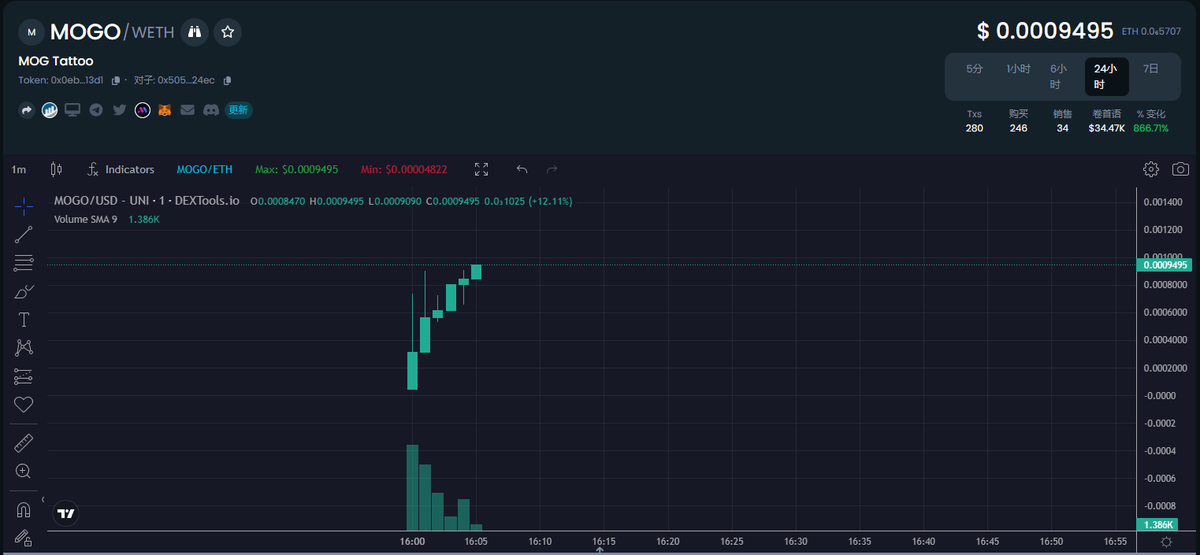
Task: Click the M token logo avatar
Action: [x=31, y=32]
